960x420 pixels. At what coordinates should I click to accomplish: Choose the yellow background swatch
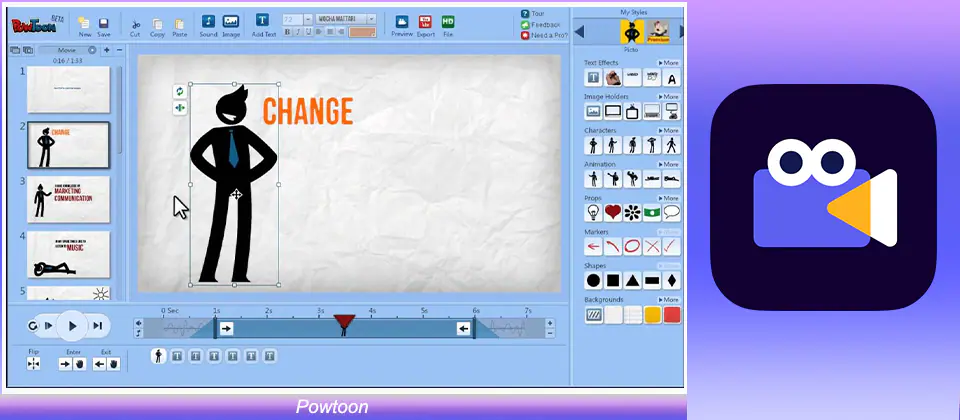(x=652, y=315)
